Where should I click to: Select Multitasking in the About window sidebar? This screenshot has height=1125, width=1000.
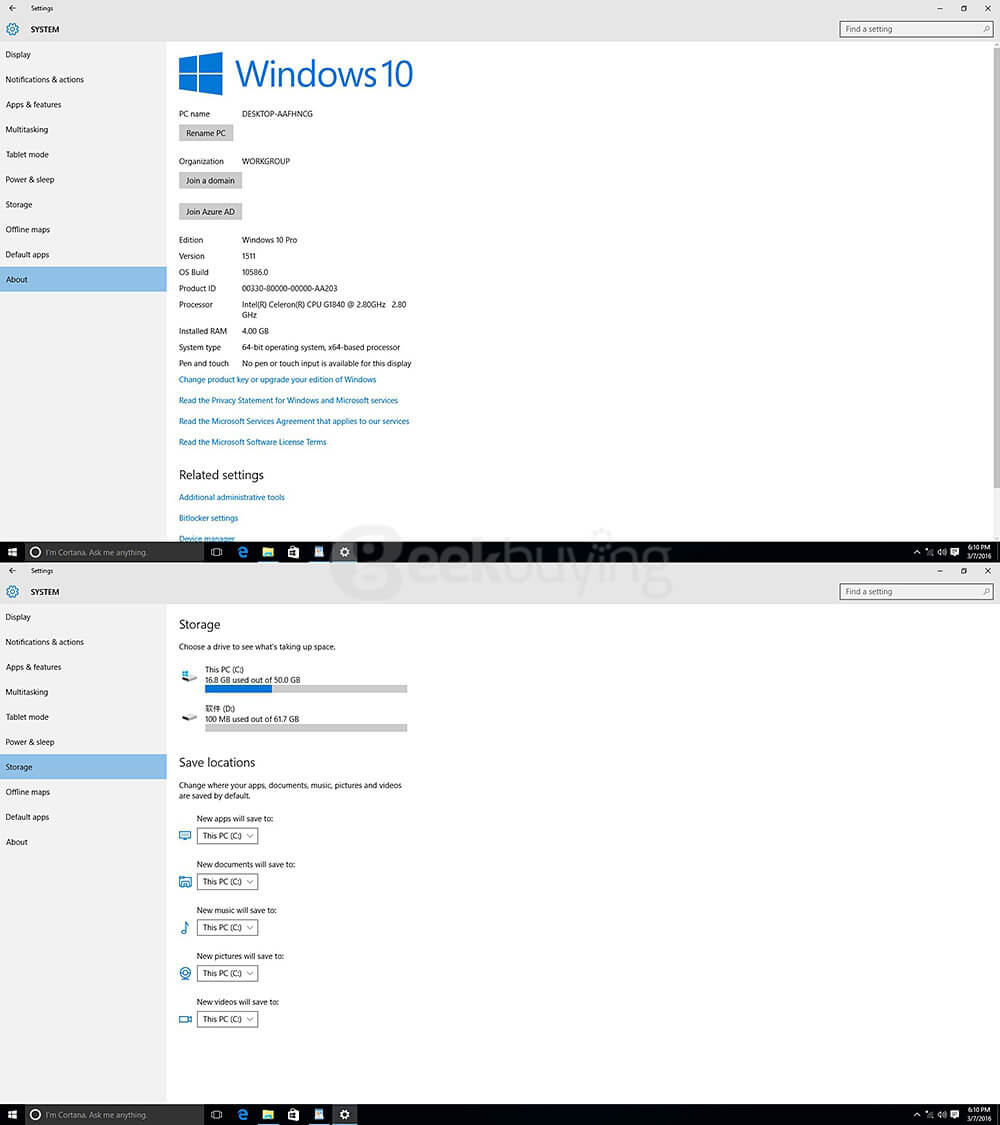(x=83, y=129)
